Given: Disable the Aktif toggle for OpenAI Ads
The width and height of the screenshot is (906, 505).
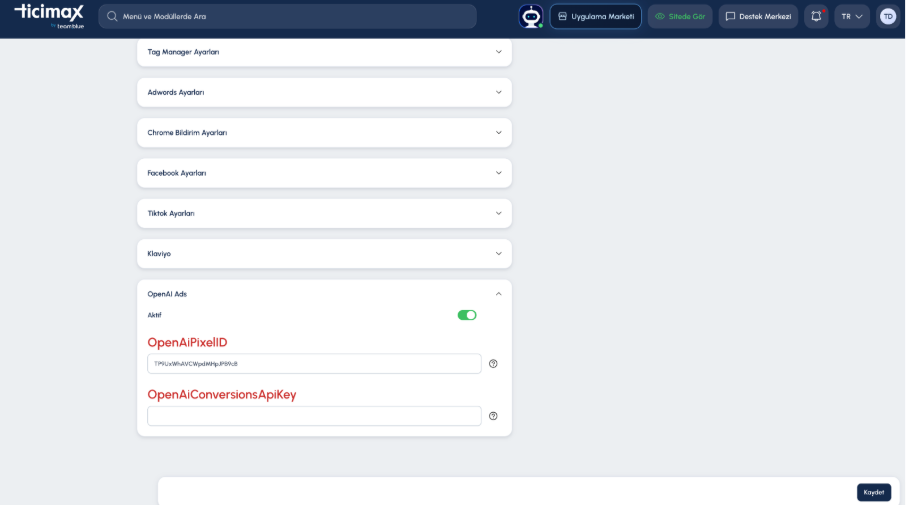Looking at the screenshot, I should click(x=467, y=315).
